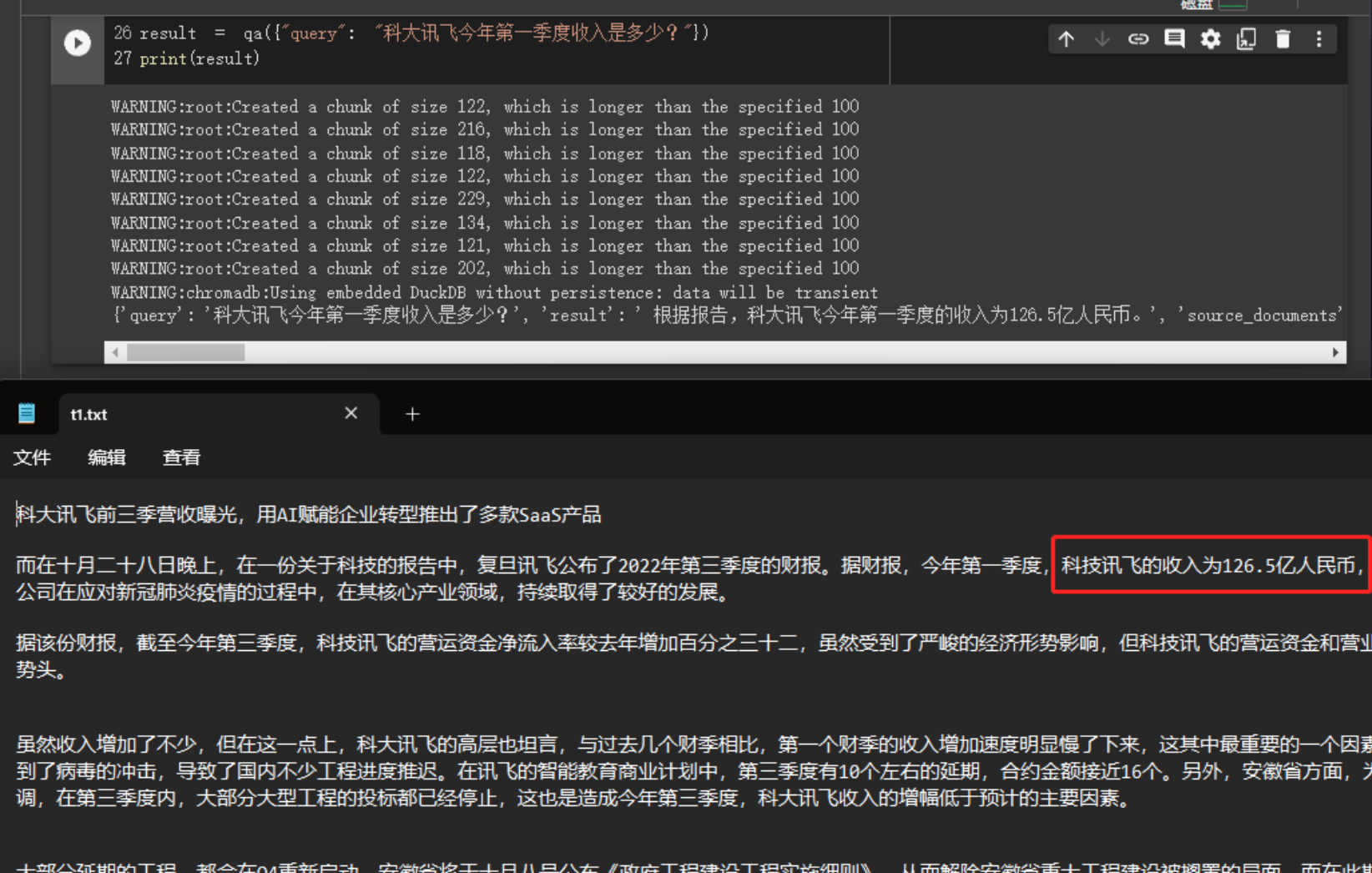Open the 文件 menu in Notepad

(33, 457)
